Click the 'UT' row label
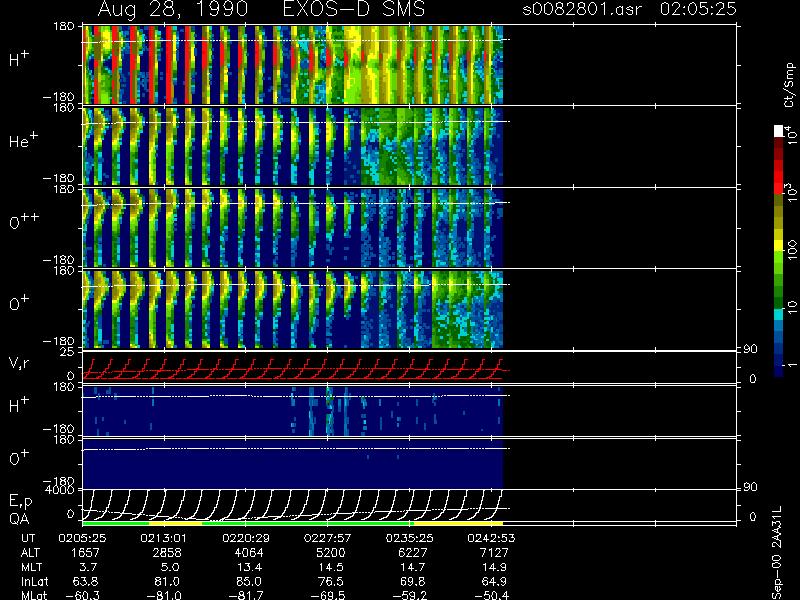Viewport: 800px width, 600px height. pyautogui.click(x=29, y=538)
